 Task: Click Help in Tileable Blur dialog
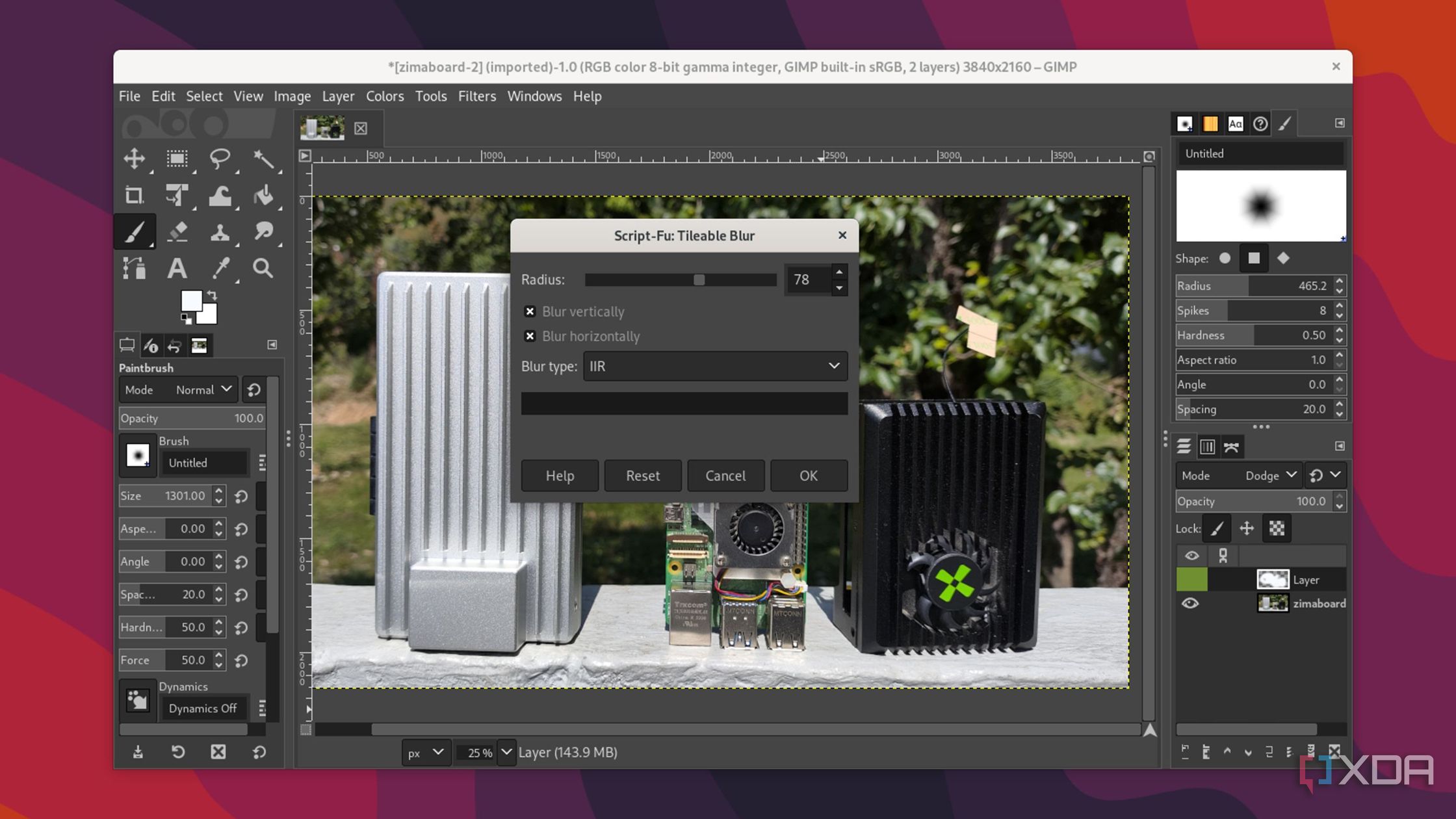click(x=560, y=476)
